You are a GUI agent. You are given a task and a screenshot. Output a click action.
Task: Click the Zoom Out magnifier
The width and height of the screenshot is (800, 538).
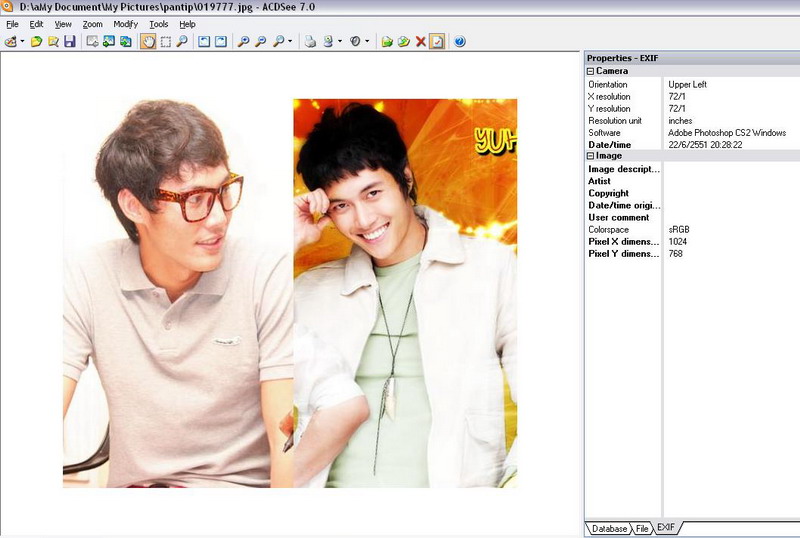point(260,41)
